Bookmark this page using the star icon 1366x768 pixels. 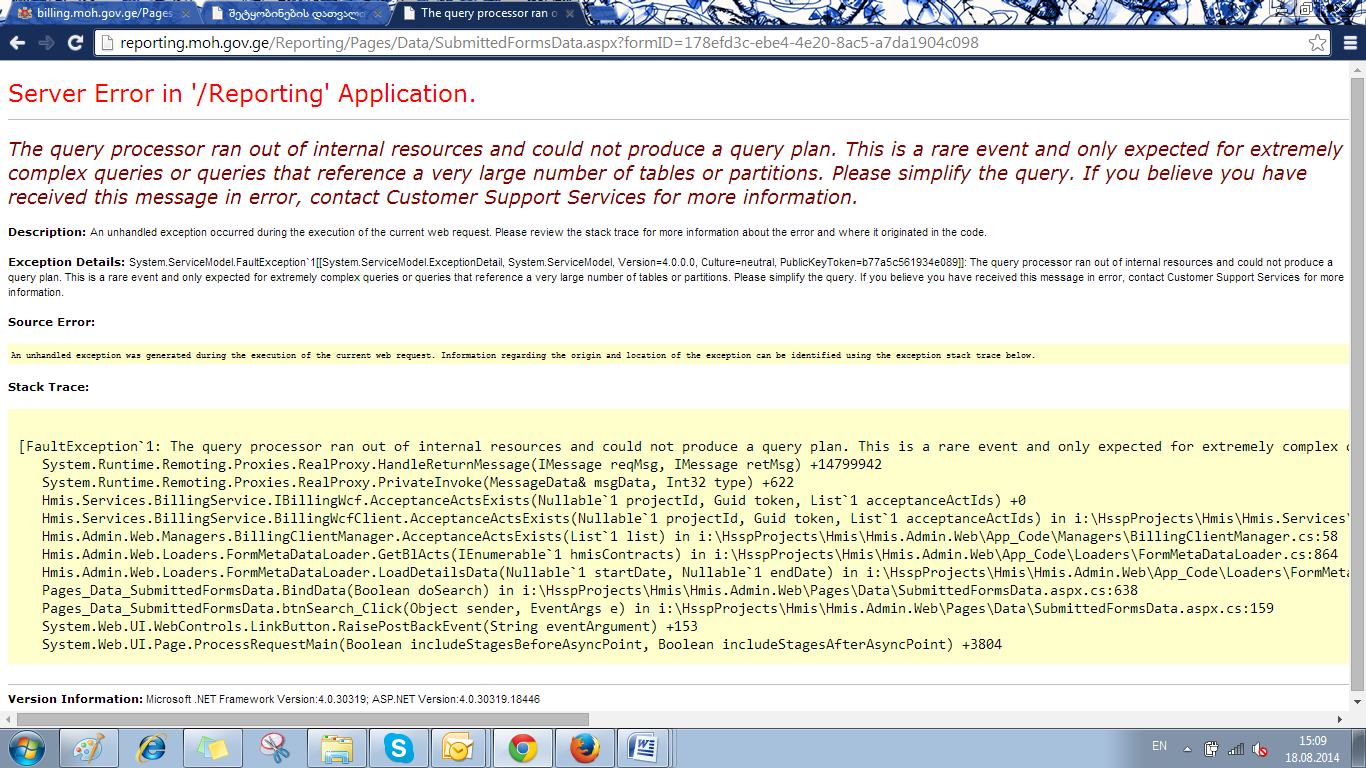pos(1317,43)
